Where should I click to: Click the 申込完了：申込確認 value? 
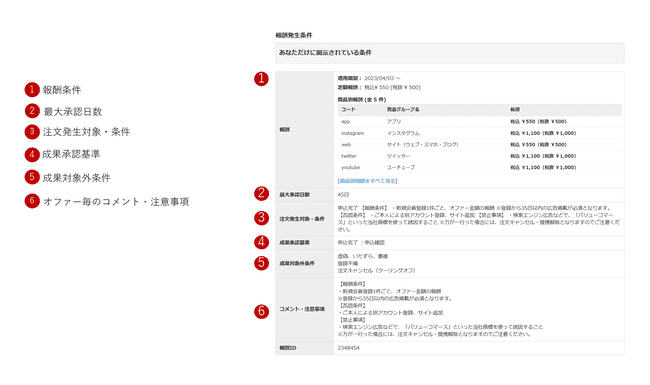(x=361, y=242)
